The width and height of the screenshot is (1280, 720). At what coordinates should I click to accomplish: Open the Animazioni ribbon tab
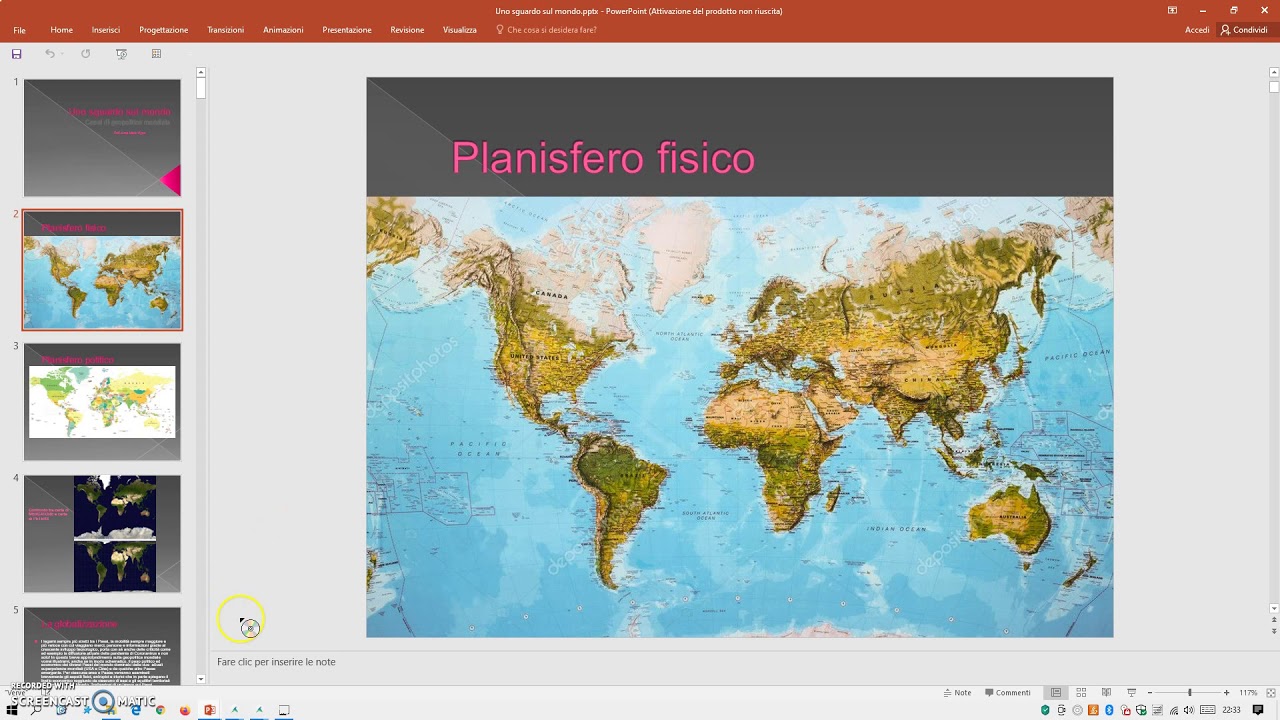tap(283, 30)
